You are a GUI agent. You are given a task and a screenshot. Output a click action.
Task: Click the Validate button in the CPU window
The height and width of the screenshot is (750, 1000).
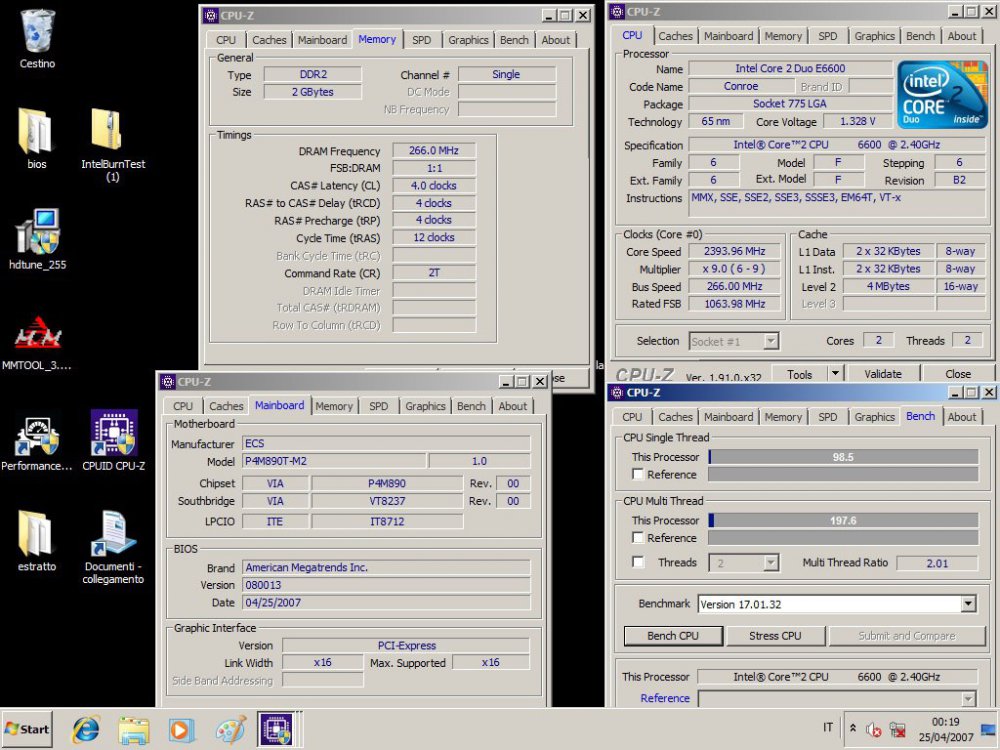click(x=882, y=372)
